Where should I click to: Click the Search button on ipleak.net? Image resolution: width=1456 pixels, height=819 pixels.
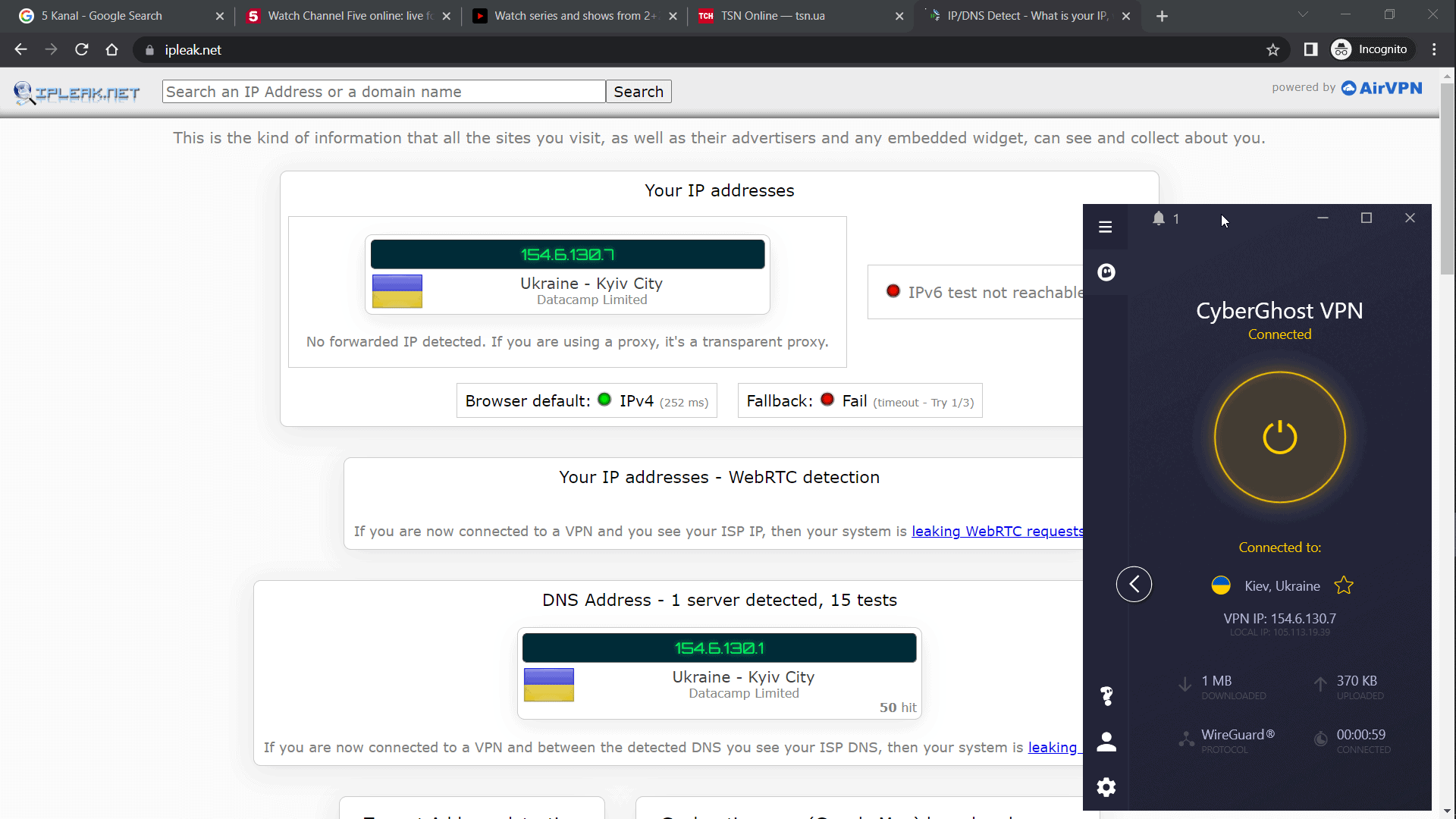[639, 92]
